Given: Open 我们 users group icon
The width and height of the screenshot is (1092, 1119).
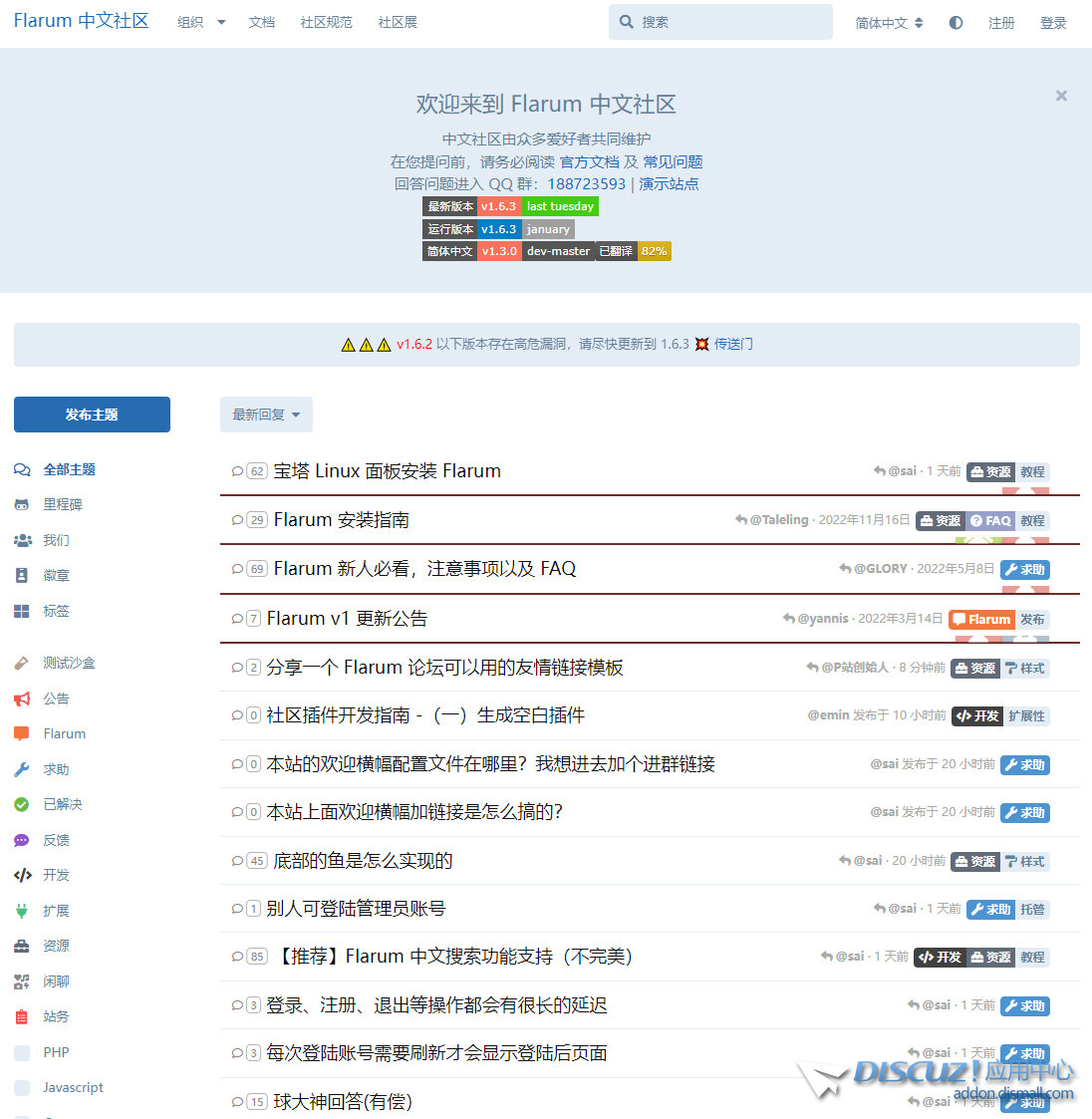Looking at the screenshot, I should (x=22, y=540).
